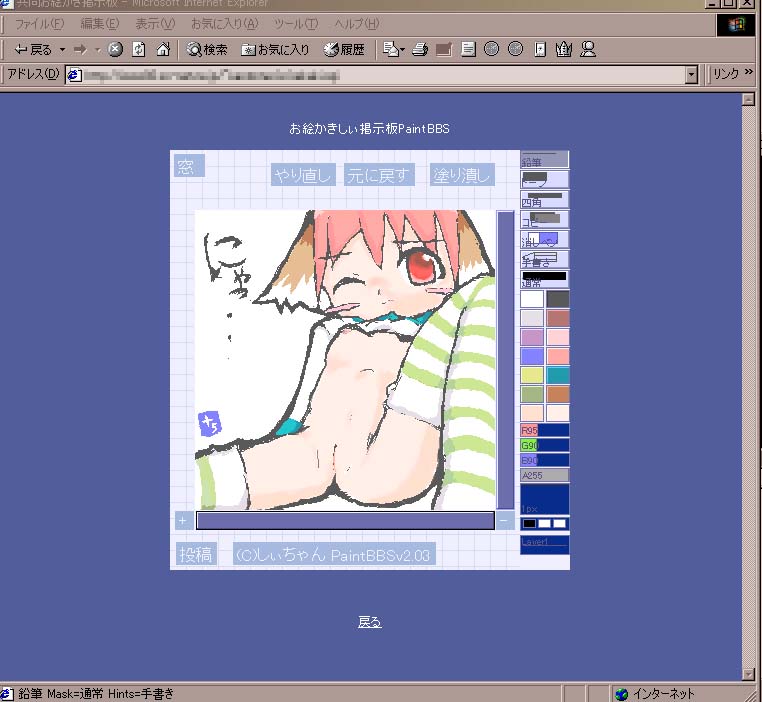762x702 pixels.
Task: Click the browser Stop icon
Action: coord(115,48)
